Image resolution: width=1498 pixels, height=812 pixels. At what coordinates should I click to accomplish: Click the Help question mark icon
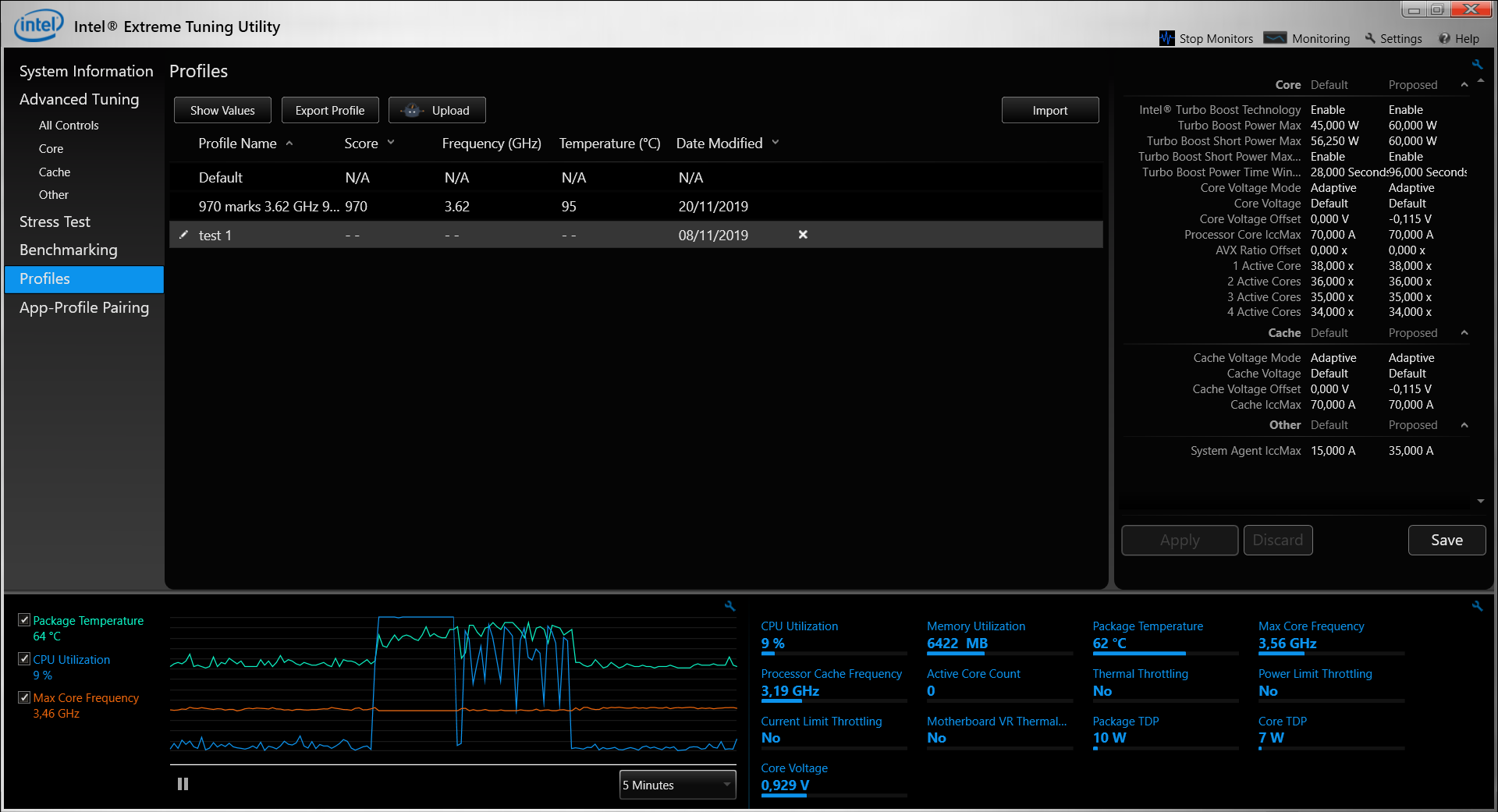pos(1445,38)
